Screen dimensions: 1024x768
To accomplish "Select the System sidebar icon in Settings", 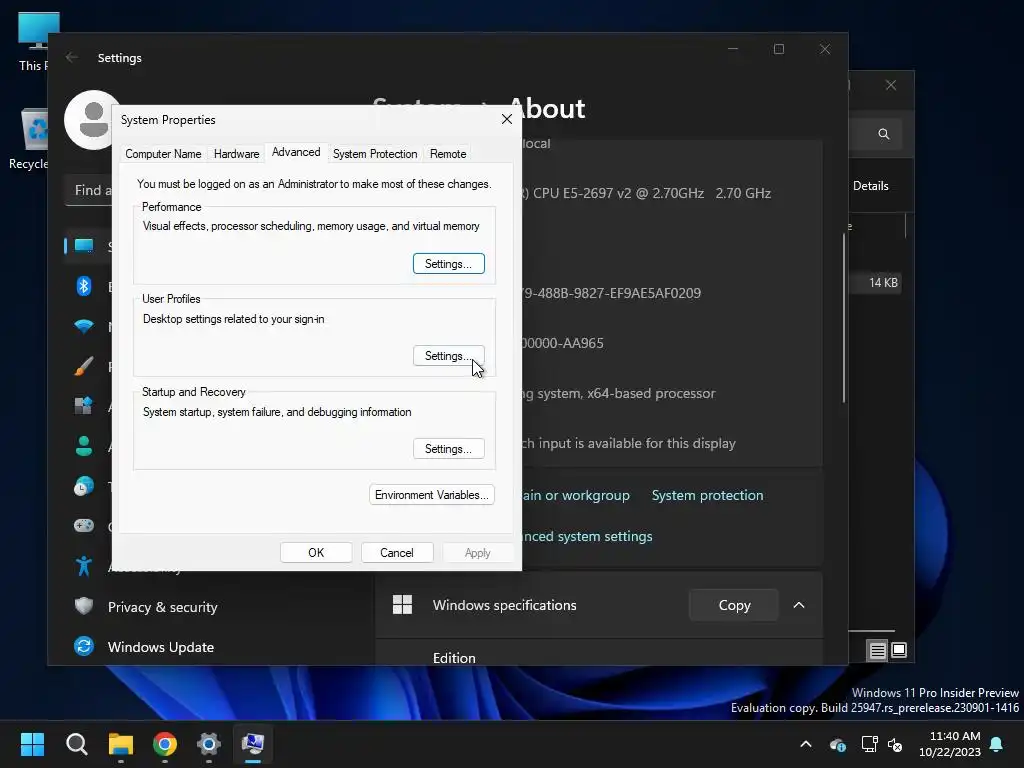I will pyautogui.click(x=84, y=246).
